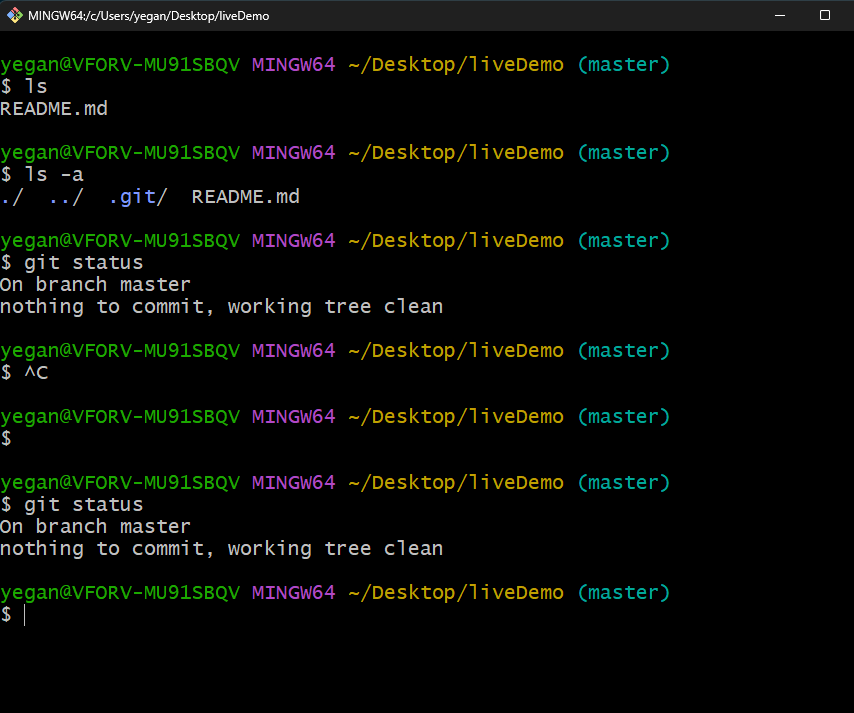This screenshot has width=854, height=713.
Task: Click '(master)' on the last prompt line
Action: coord(624,592)
